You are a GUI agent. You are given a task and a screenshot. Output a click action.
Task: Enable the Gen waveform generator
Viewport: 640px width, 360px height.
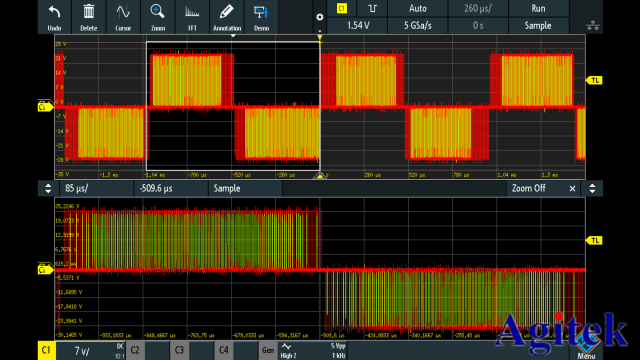268,350
